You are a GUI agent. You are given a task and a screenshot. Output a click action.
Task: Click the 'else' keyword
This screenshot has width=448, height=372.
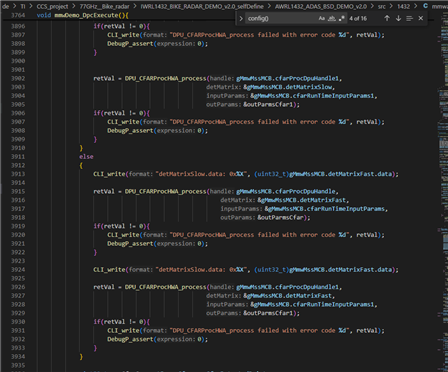[x=86, y=157]
